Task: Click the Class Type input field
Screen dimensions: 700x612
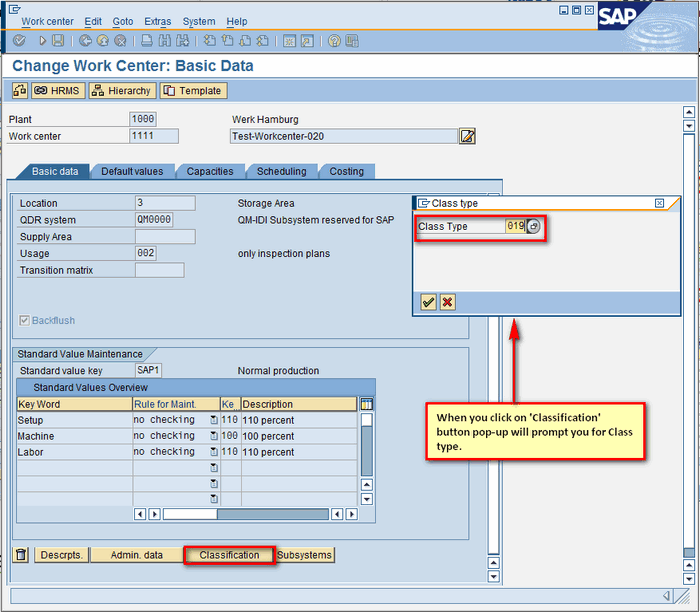Action: 514,227
